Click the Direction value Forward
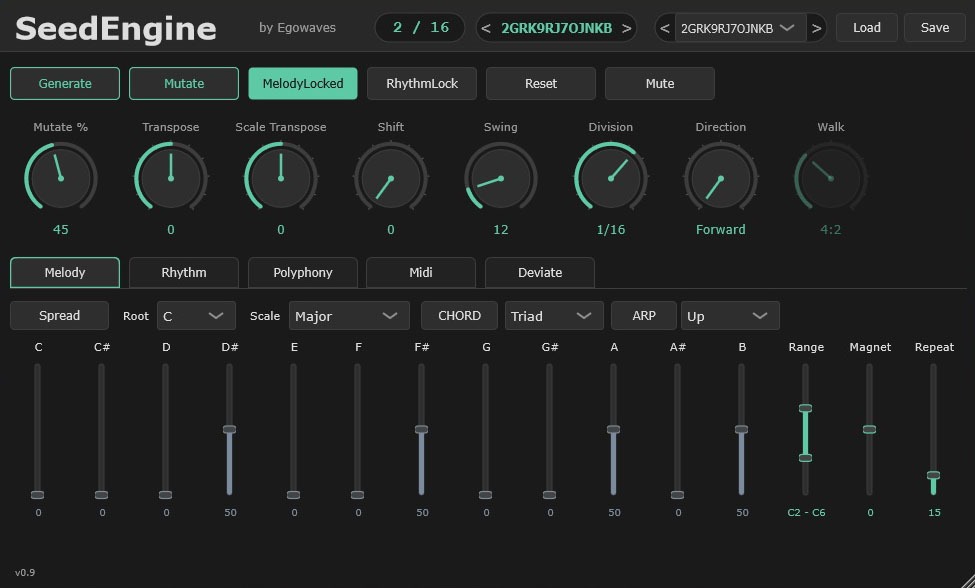Image resolution: width=975 pixels, height=588 pixels. pos(721,229)
